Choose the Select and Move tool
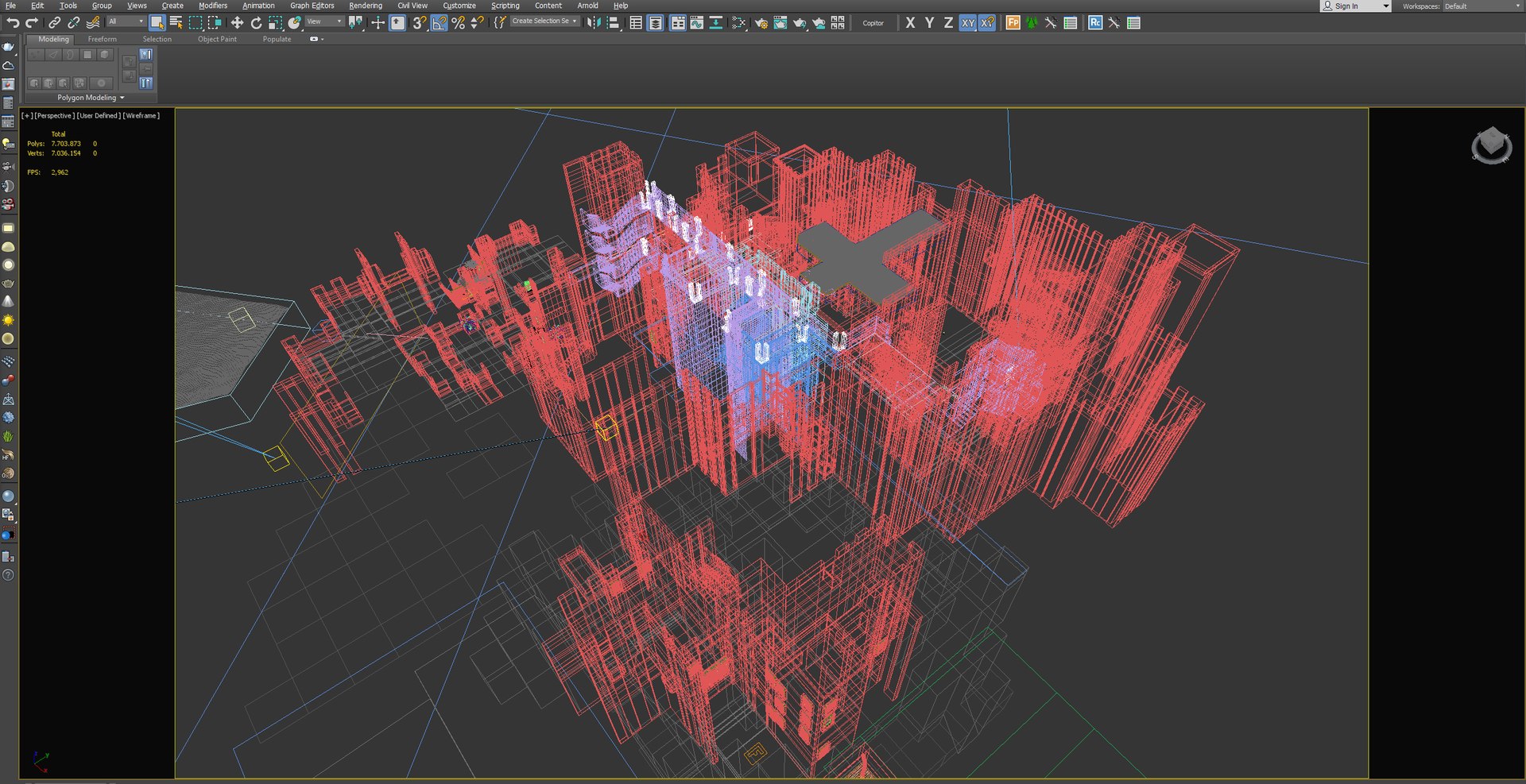This screenshot has height=784, width=1526. [x=237, y=23]
